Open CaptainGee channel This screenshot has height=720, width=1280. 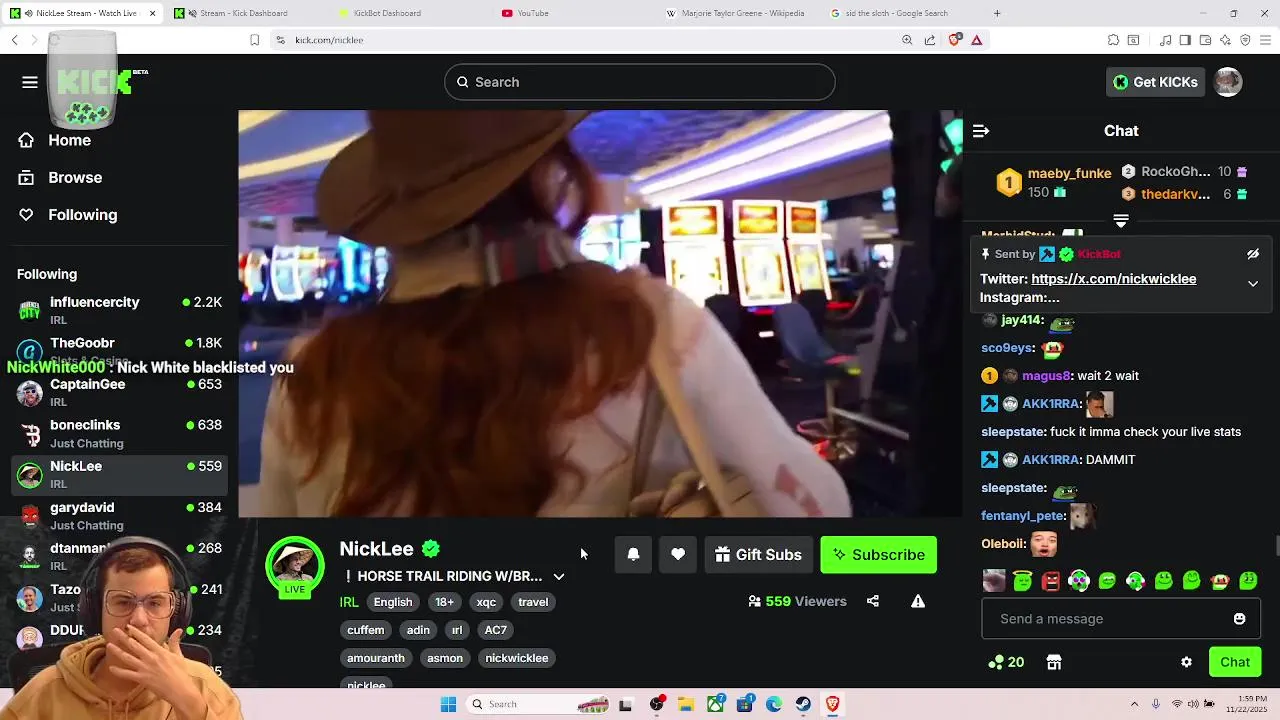120,392
